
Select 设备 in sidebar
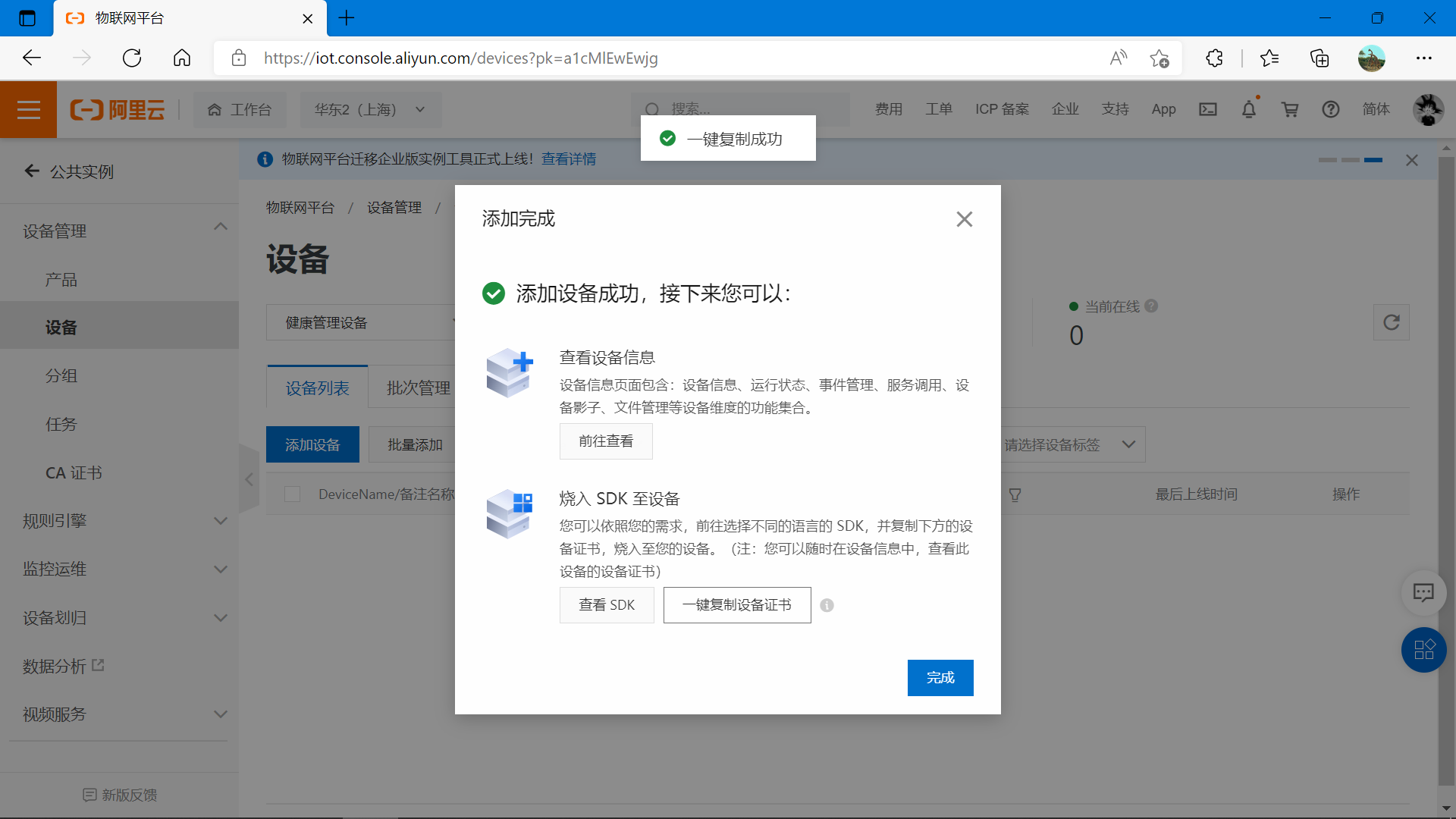click(119, 327)
